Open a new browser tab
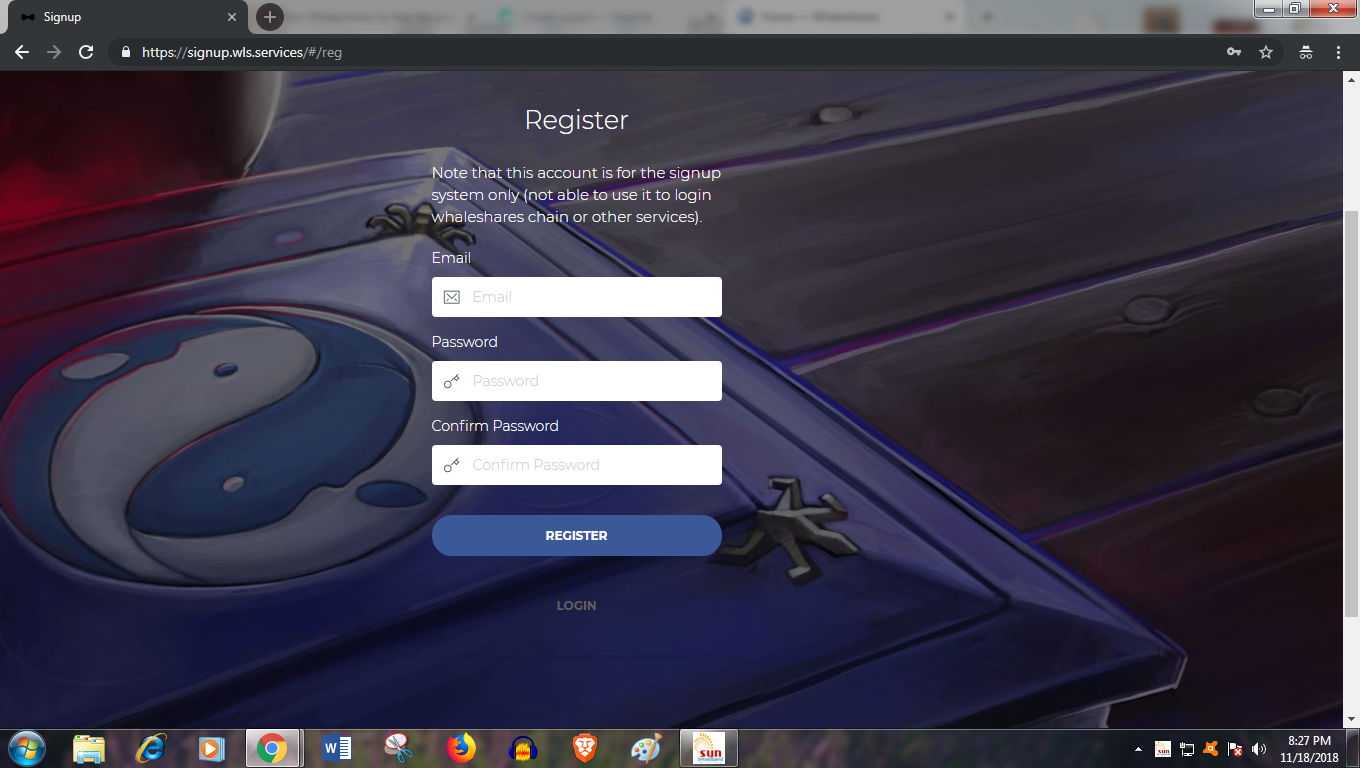This screenshot has width=1360, height=768. tap(270, 17)
